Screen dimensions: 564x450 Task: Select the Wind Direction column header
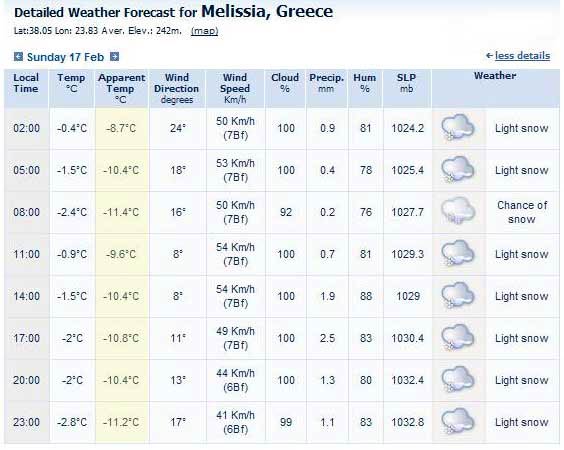click(x=177, y=88)
